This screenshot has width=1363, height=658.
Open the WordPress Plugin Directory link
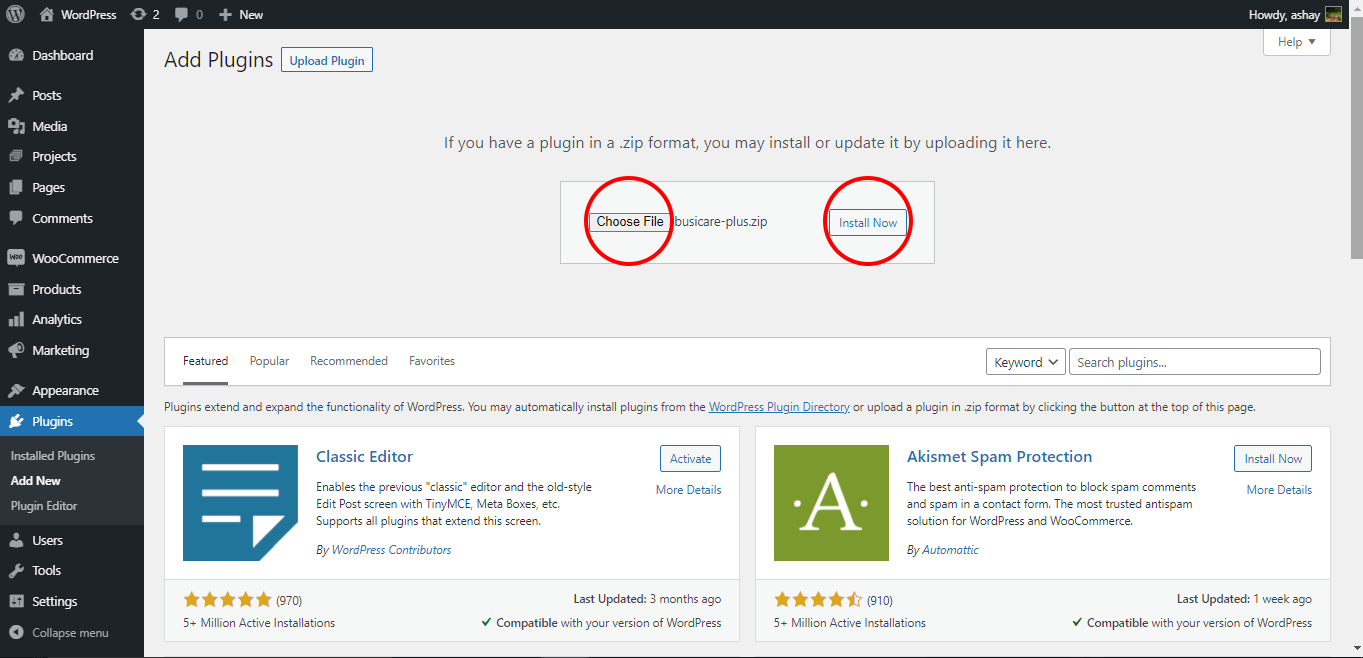pos(779,407)
